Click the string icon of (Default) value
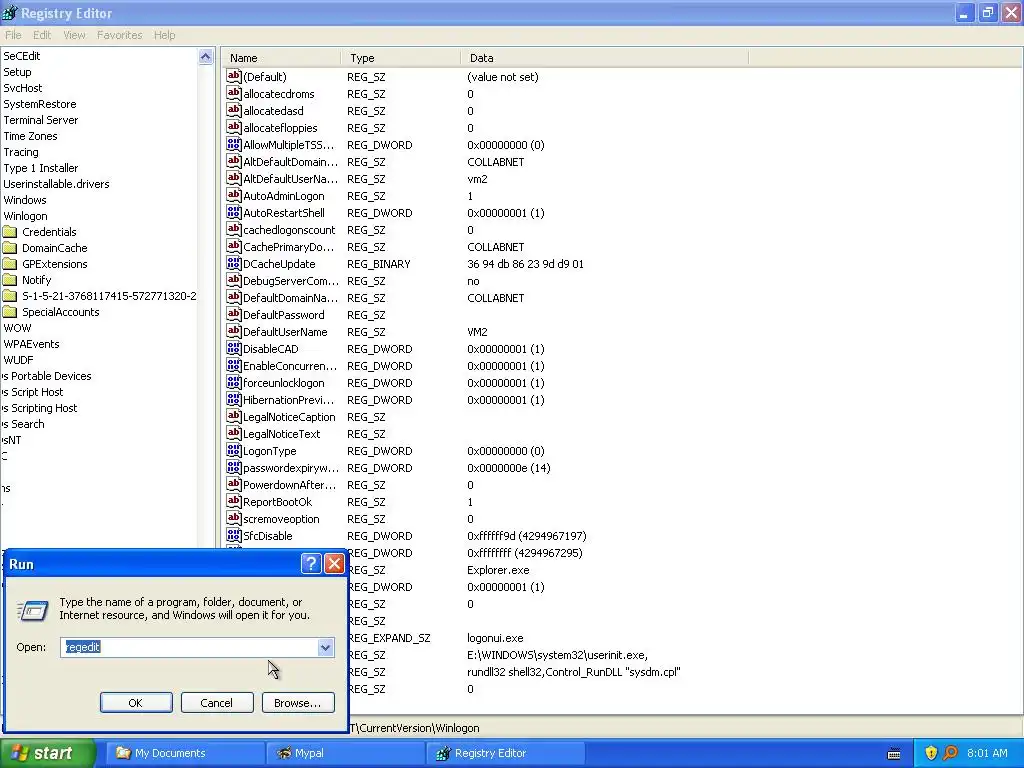The height and width of the screenshot is (768, 1024). [234, 76]
